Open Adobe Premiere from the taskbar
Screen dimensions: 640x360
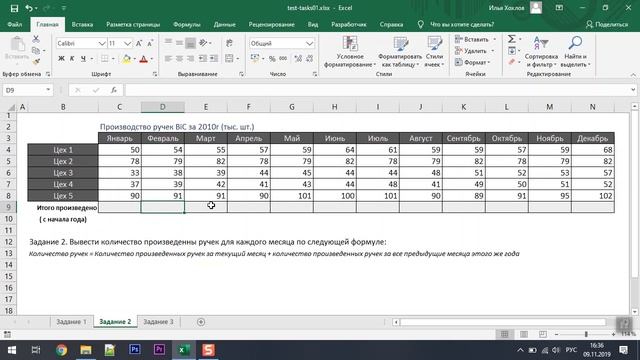159,350
